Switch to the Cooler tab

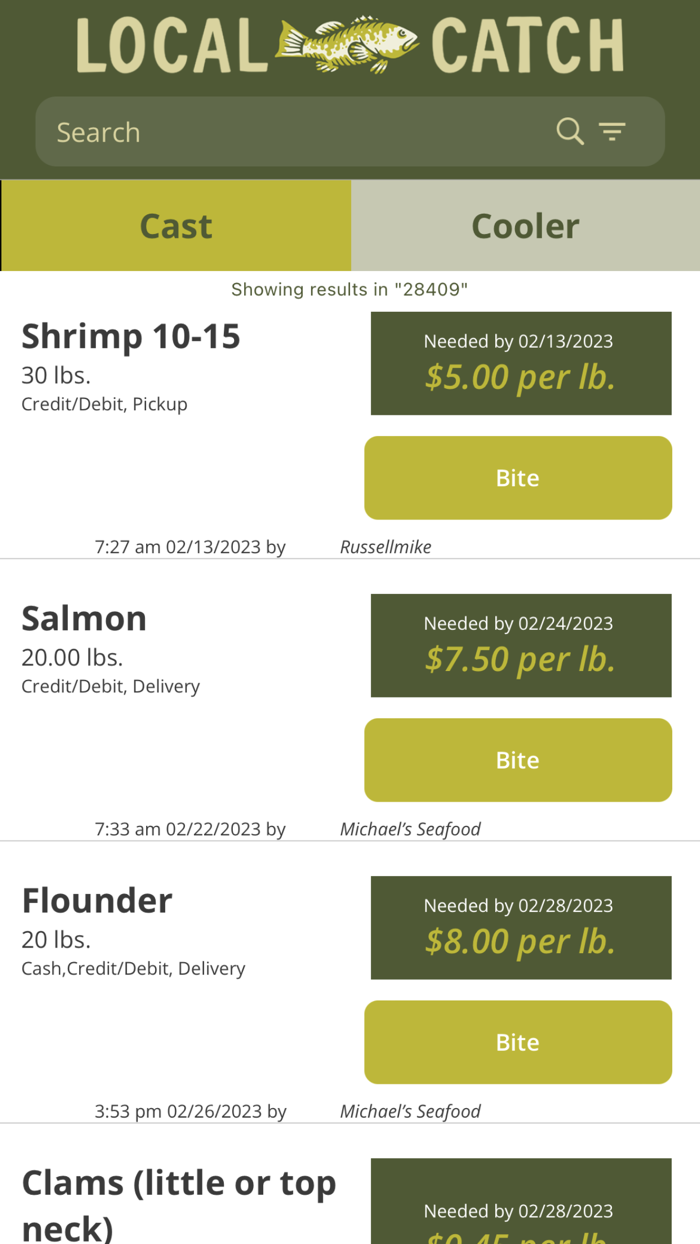tap(525, 225)
